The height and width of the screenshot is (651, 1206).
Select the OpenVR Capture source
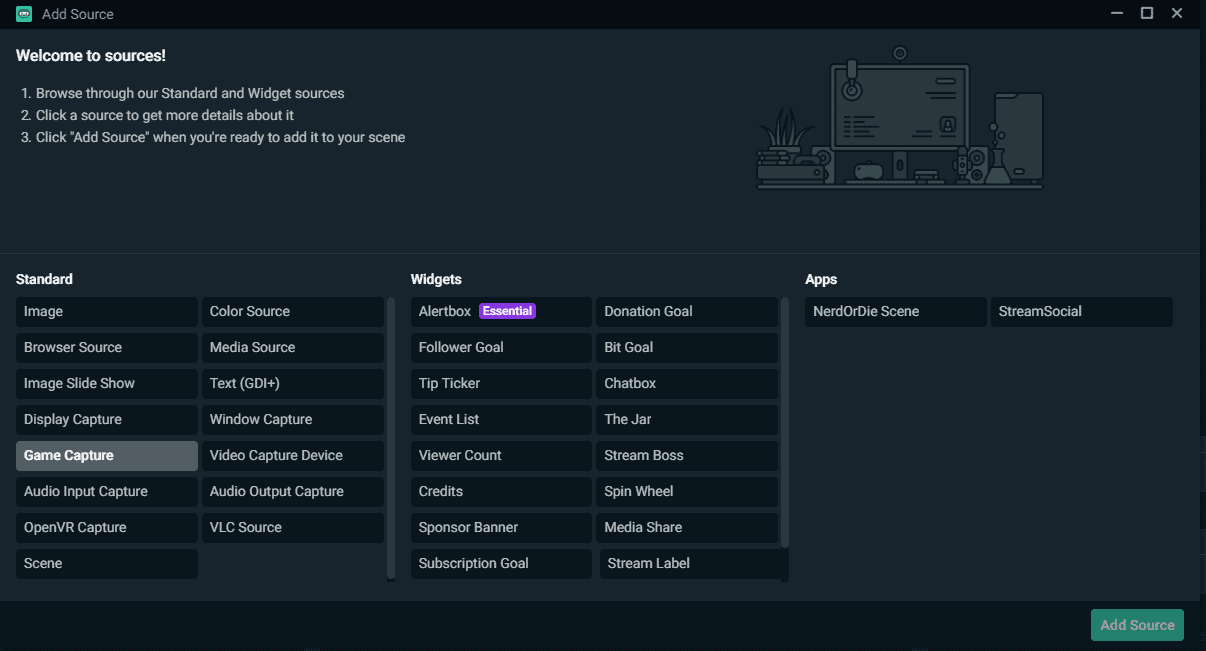tap(106, 527)
